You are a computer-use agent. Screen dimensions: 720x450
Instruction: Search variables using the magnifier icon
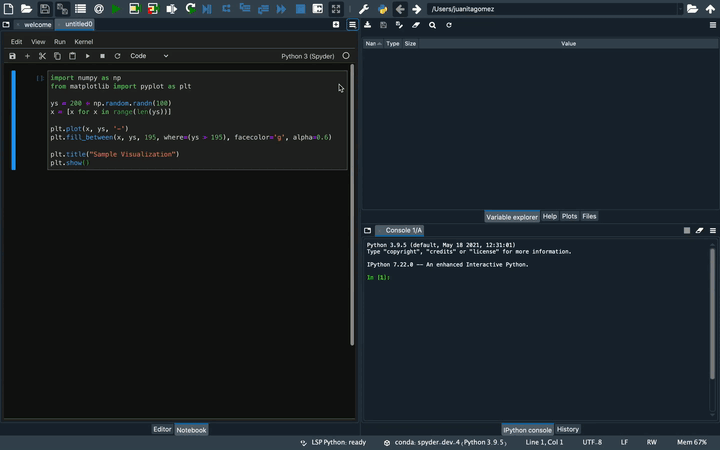432,25
